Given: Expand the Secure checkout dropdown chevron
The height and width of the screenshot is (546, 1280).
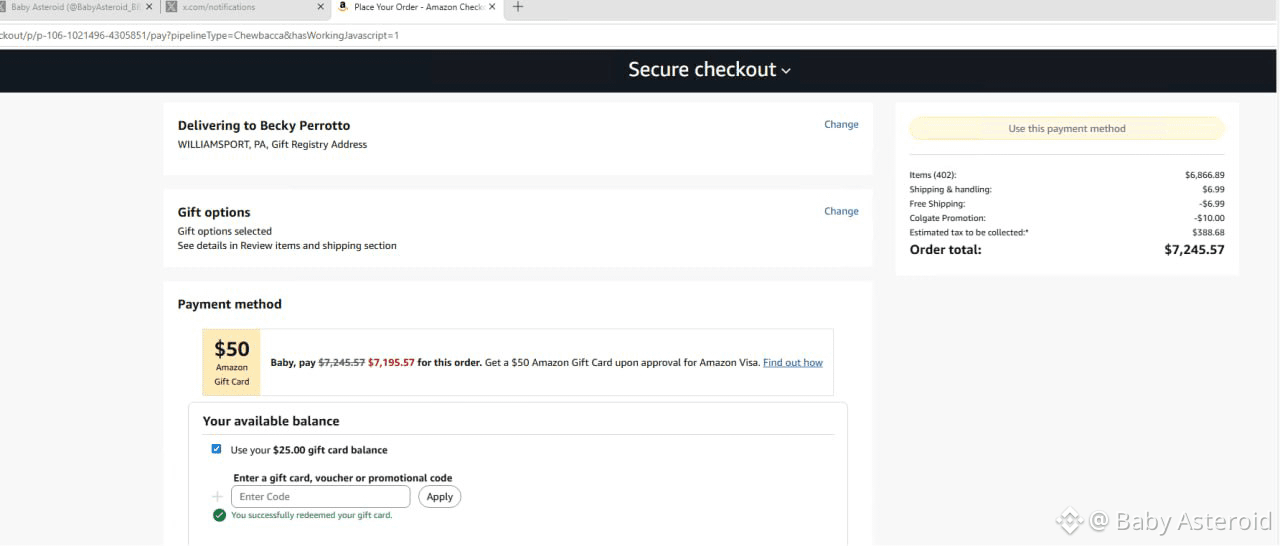Looking at the screenshot, I should pyautogui.click(x=786, y=71).
